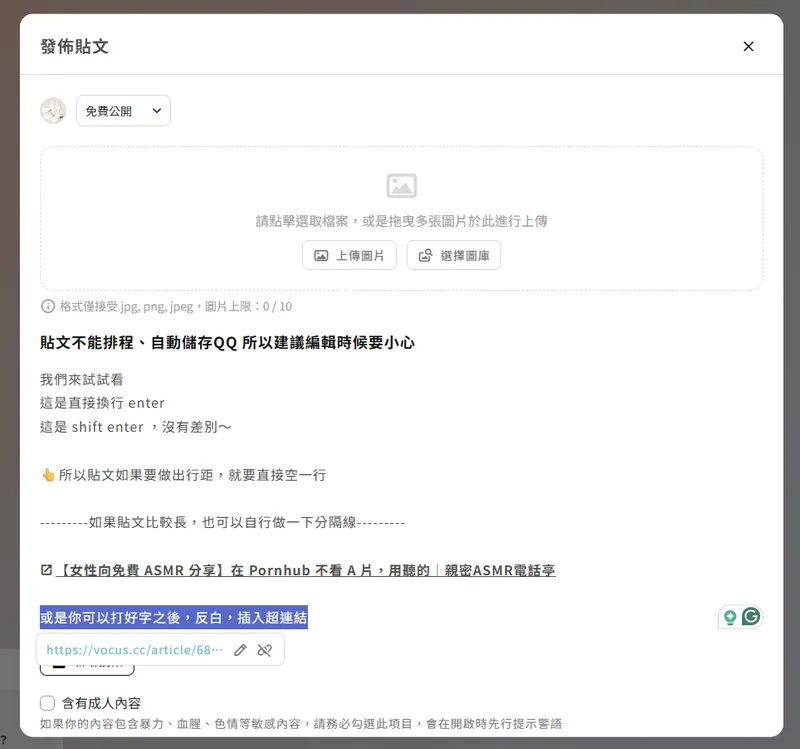Click the post title text field

pos(227,342)
